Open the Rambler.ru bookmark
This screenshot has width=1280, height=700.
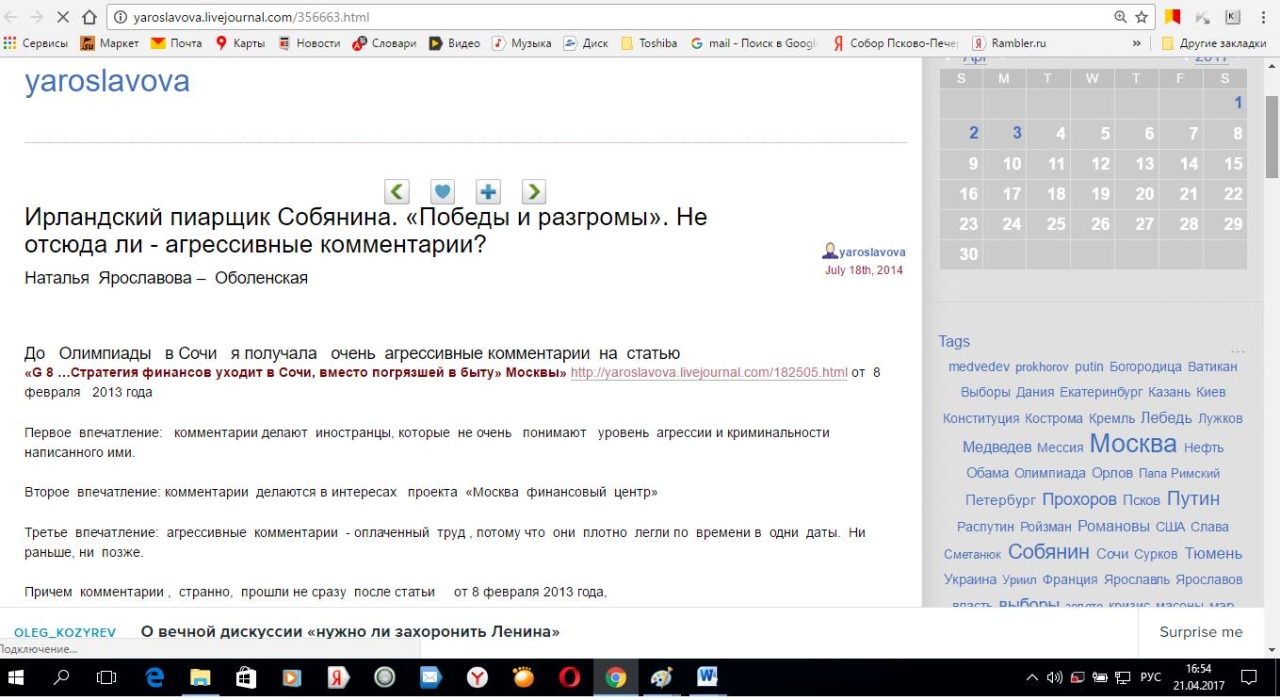pos(1009,43)
